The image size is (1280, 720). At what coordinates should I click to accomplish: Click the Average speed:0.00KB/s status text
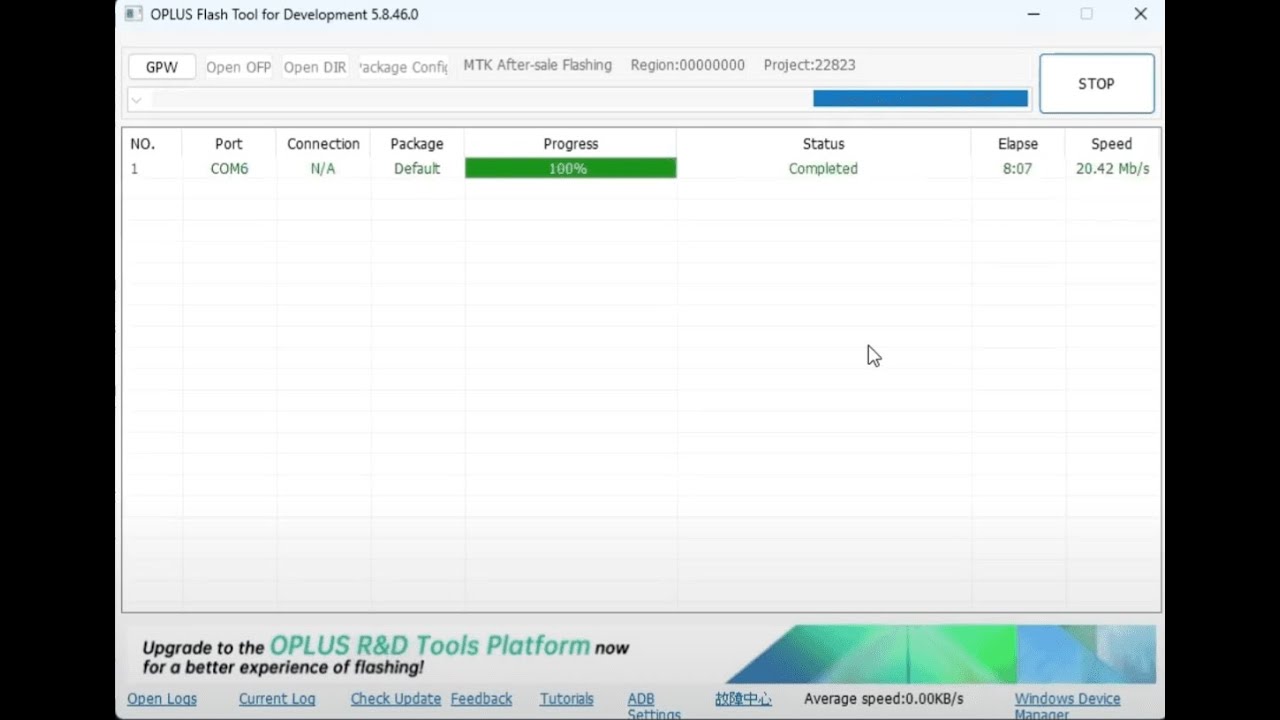pos(884,699)
